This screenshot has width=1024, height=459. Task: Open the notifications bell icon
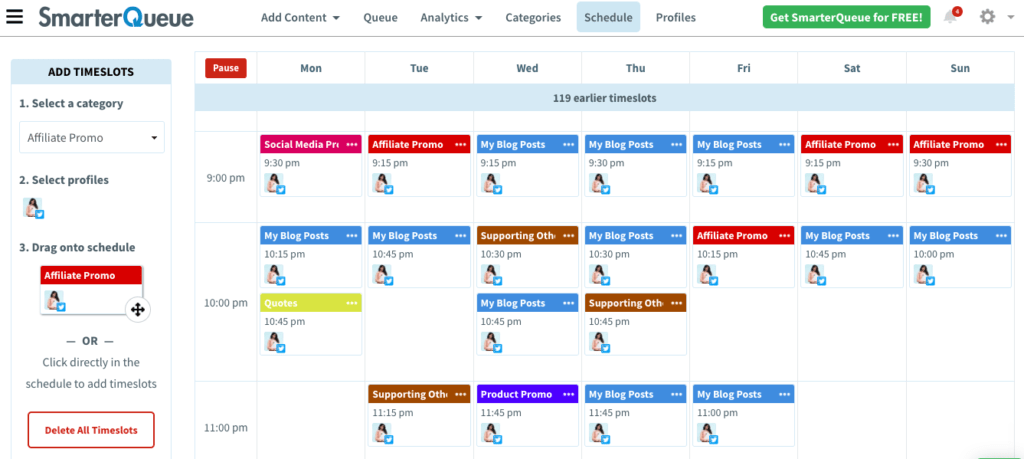pos(952,17)
